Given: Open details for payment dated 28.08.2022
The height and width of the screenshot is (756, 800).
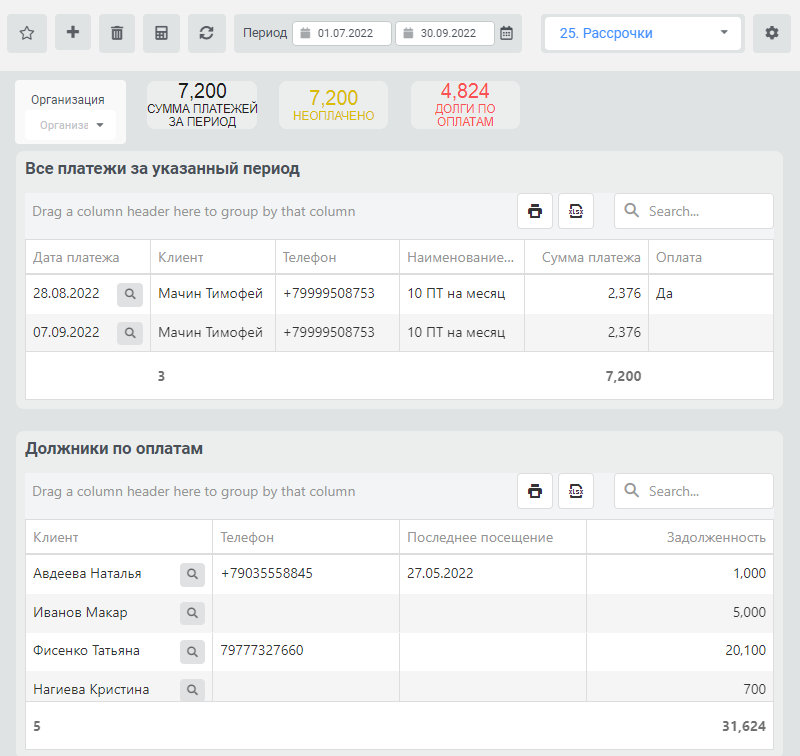Looking at the screenshot, I should point(130,294).
